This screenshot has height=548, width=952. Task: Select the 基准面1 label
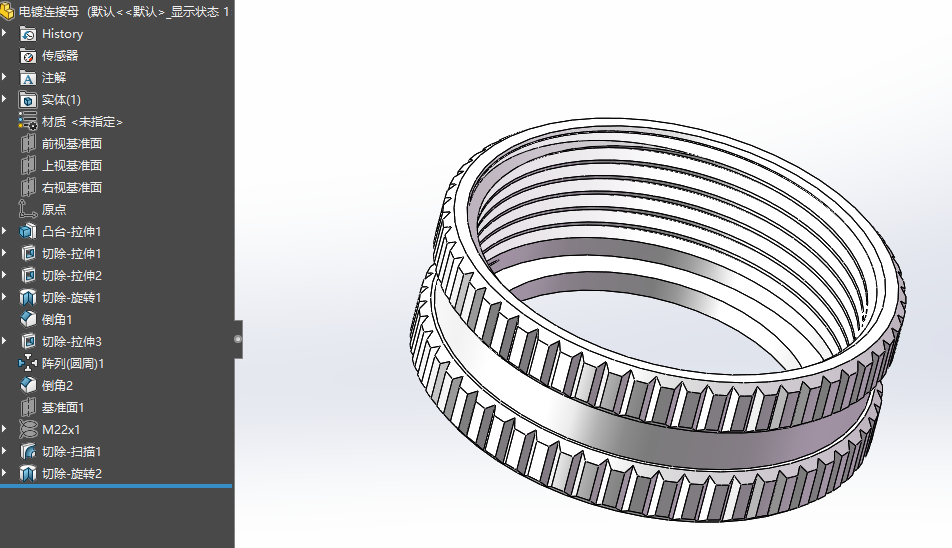[x=63, y=407]
